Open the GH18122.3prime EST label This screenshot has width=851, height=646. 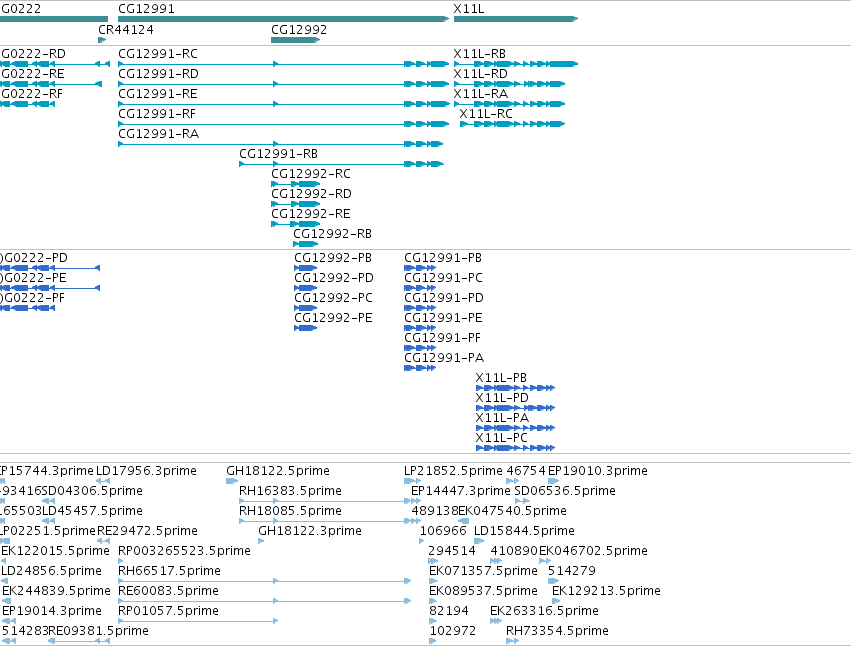tap(310, 531)
